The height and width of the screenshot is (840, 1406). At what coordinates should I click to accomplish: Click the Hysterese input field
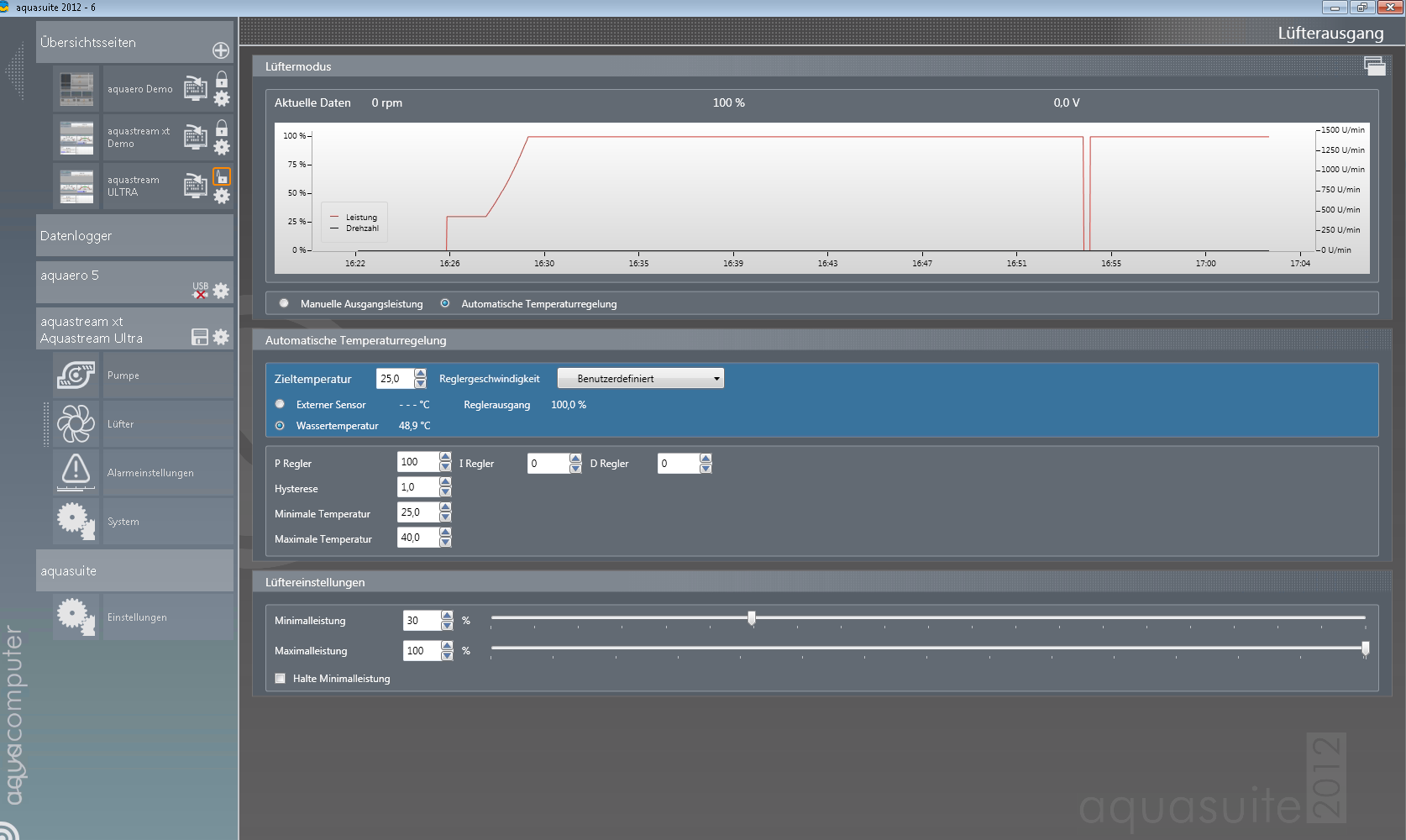[418, 487]
